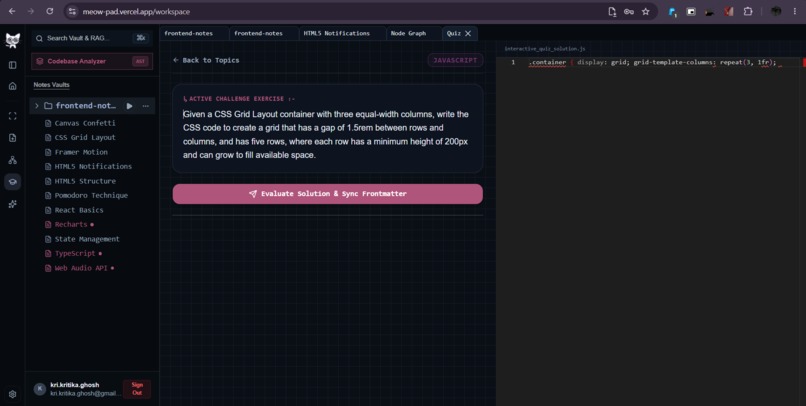The image size is (806, 406).
Task: Click the picture-in-picture extension icon
Action: coord(691,11)
